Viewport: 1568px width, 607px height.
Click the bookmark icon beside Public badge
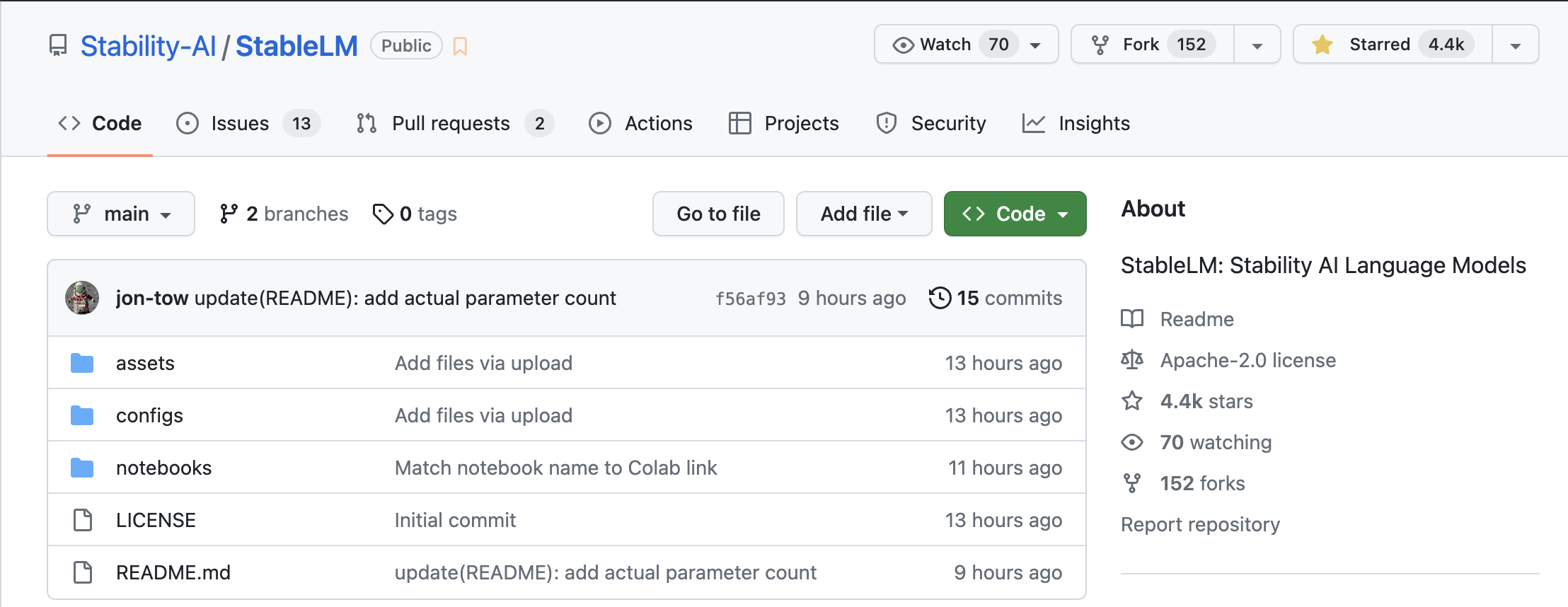[460, 46]
